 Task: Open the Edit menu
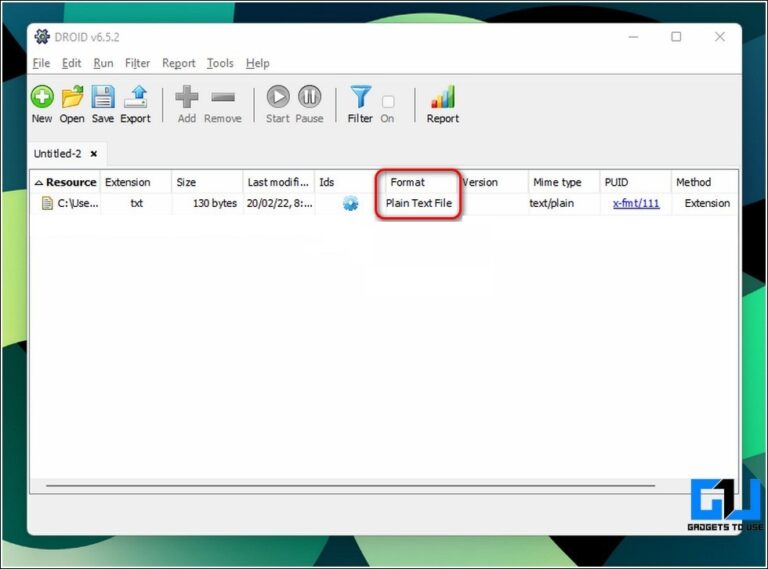pos(72,63)
